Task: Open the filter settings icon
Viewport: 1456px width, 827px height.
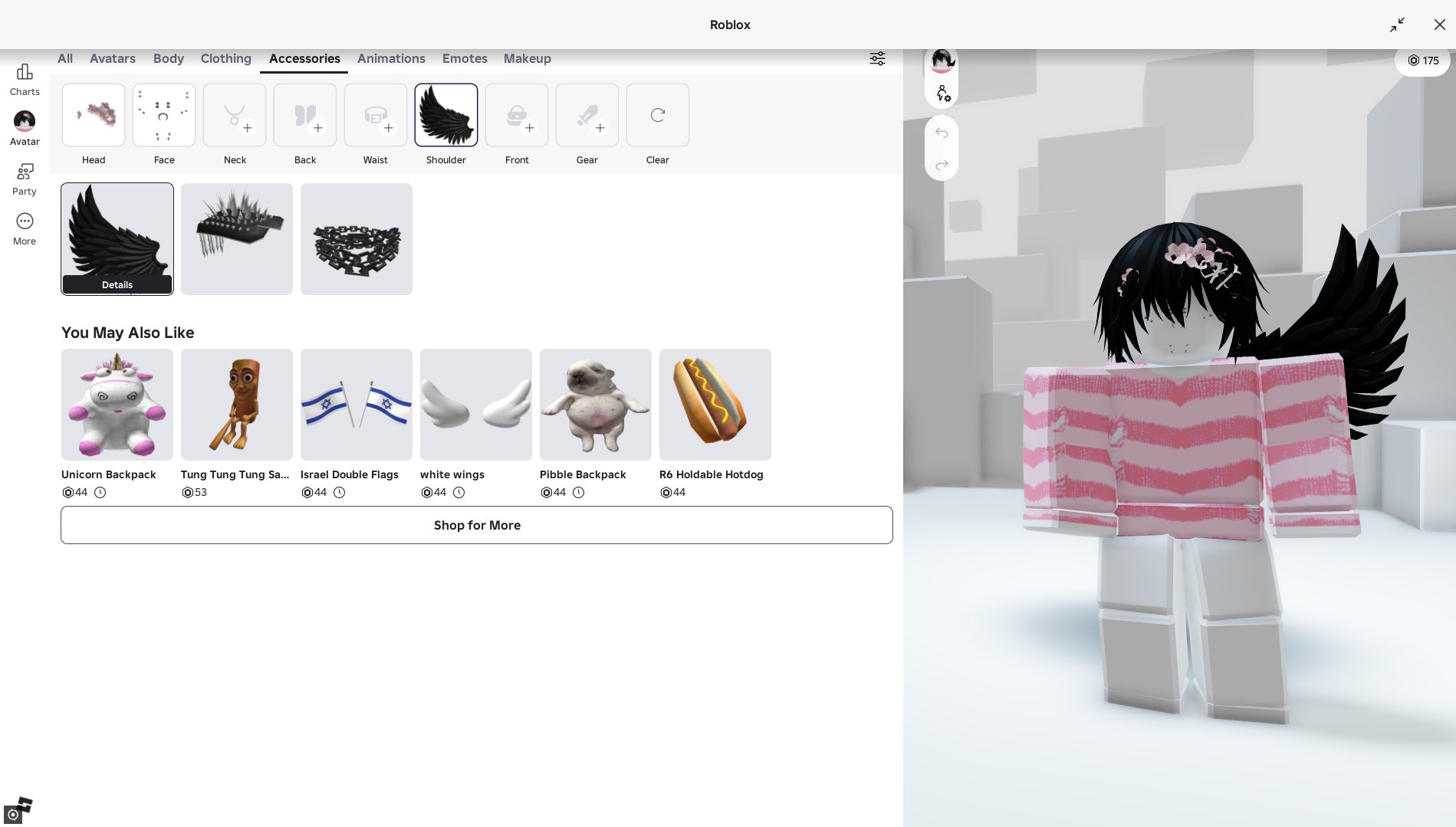Action: 877,59
